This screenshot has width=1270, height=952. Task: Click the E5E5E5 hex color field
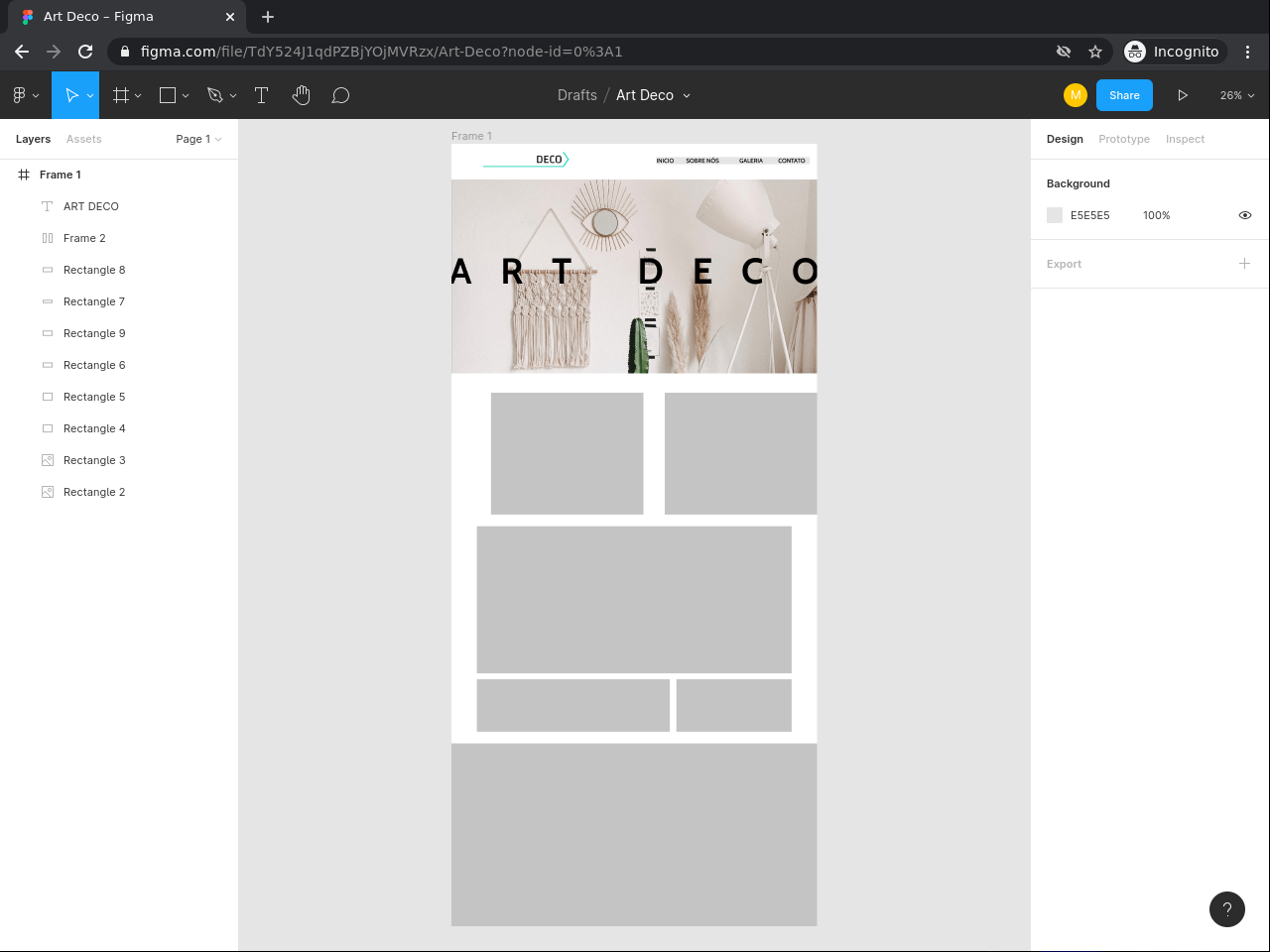coord(1090,215)
